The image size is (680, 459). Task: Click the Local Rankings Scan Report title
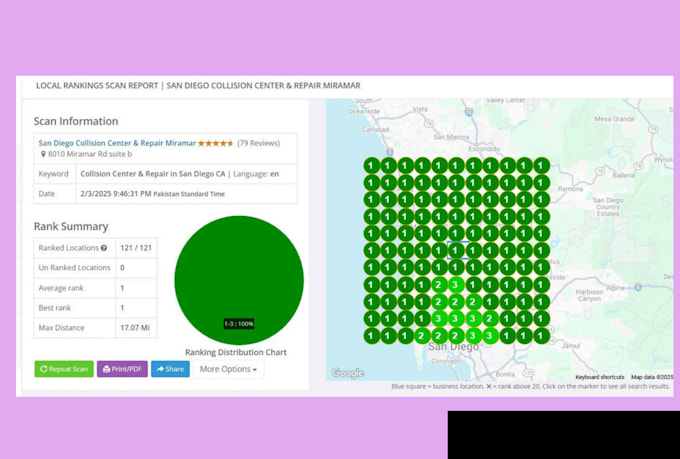(198, 85)
